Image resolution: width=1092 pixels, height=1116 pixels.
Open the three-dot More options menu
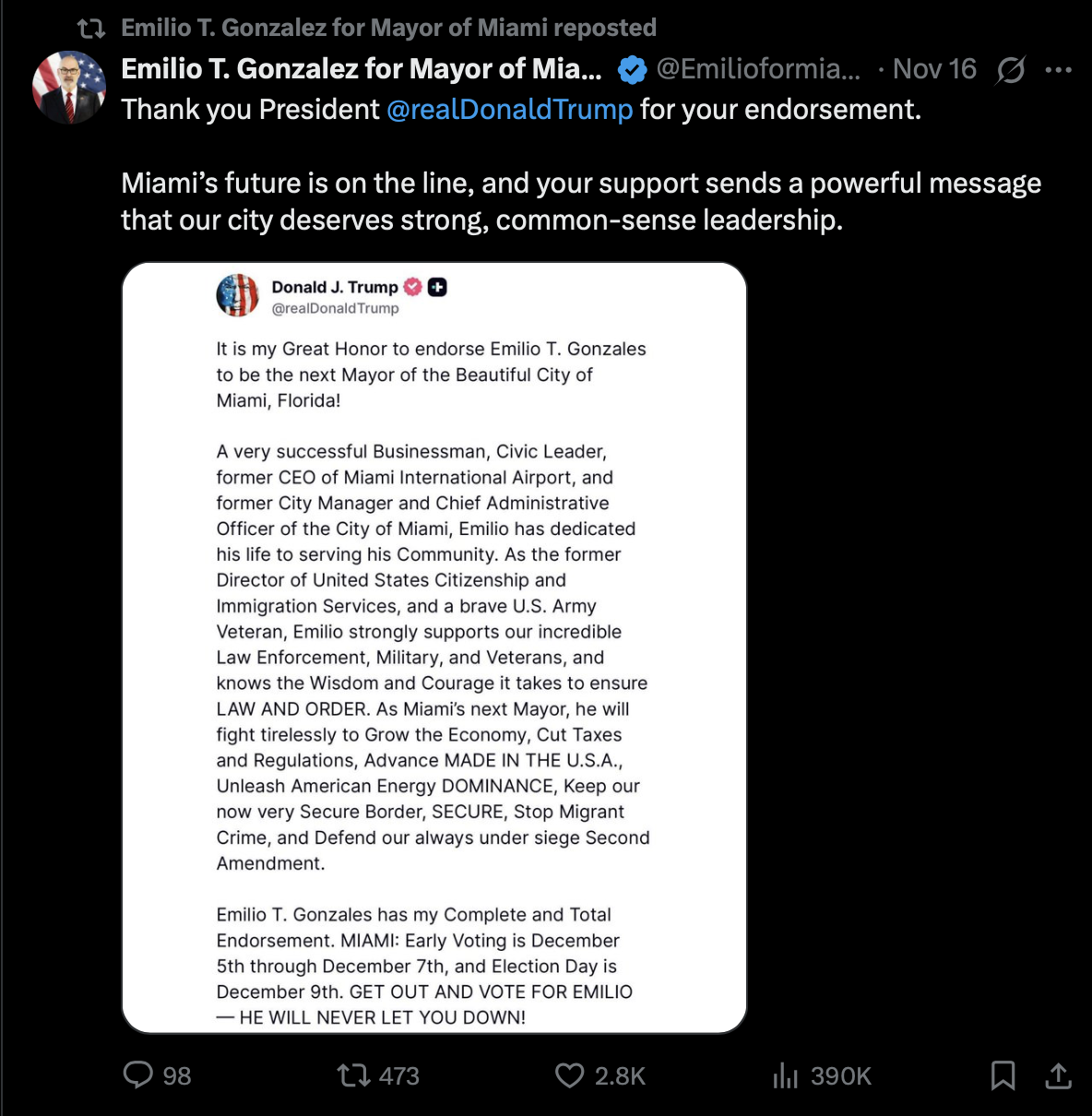tap(1059, 69)
